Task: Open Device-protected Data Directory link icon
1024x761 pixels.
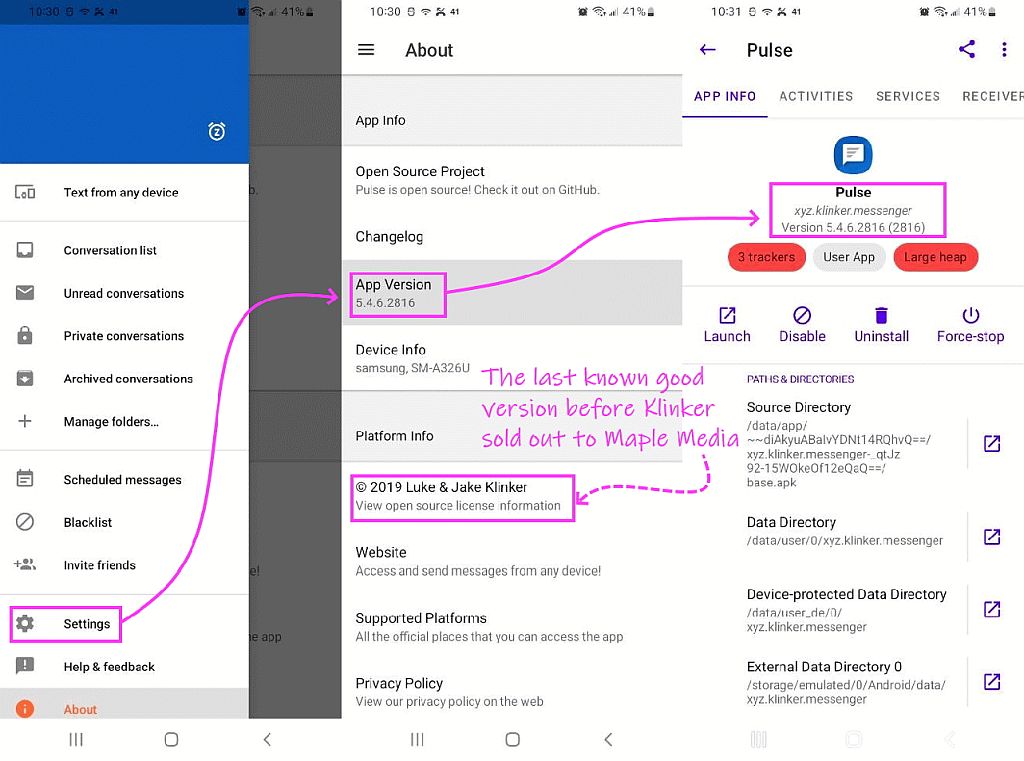Action: coord(992,609)
